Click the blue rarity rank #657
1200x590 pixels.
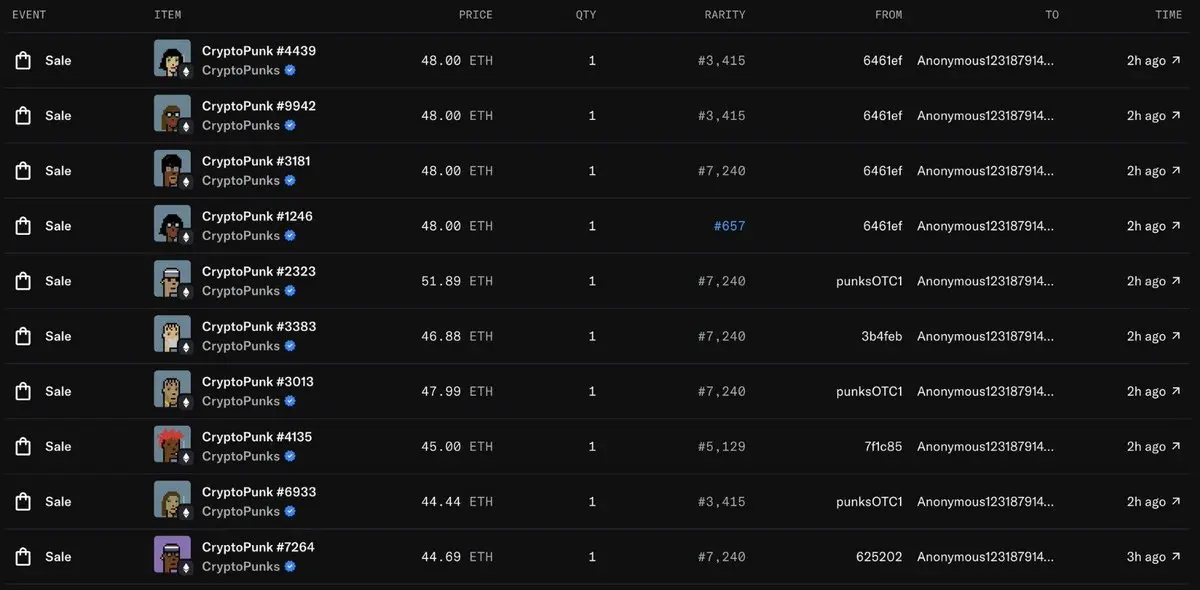(x=729, y=226)
